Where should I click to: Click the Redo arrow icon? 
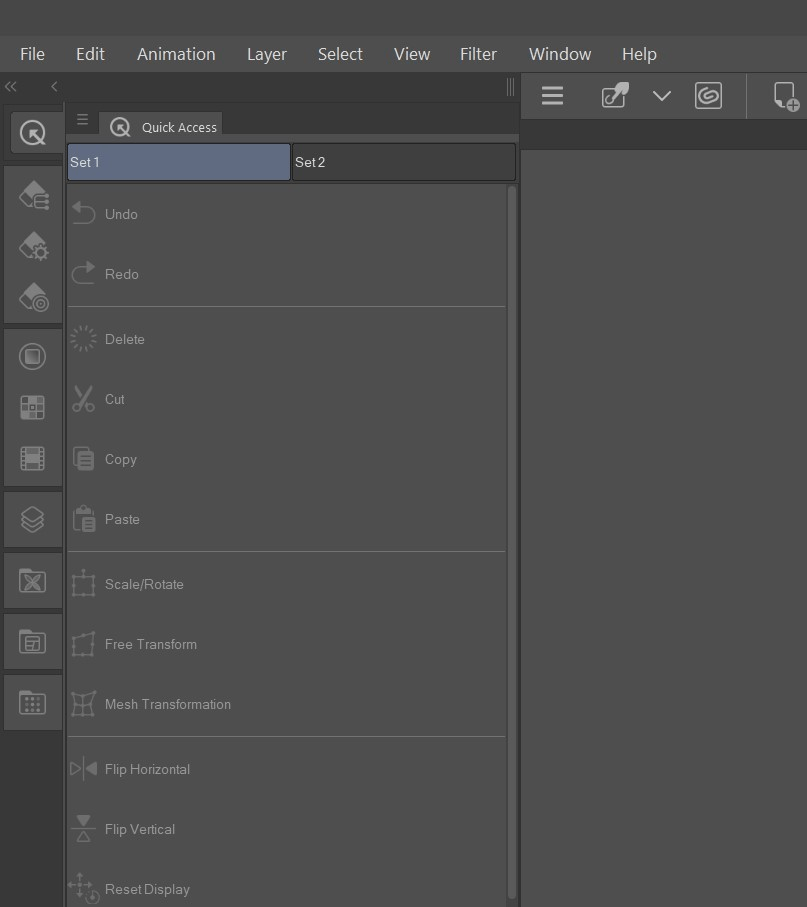[x=83, y=273]
